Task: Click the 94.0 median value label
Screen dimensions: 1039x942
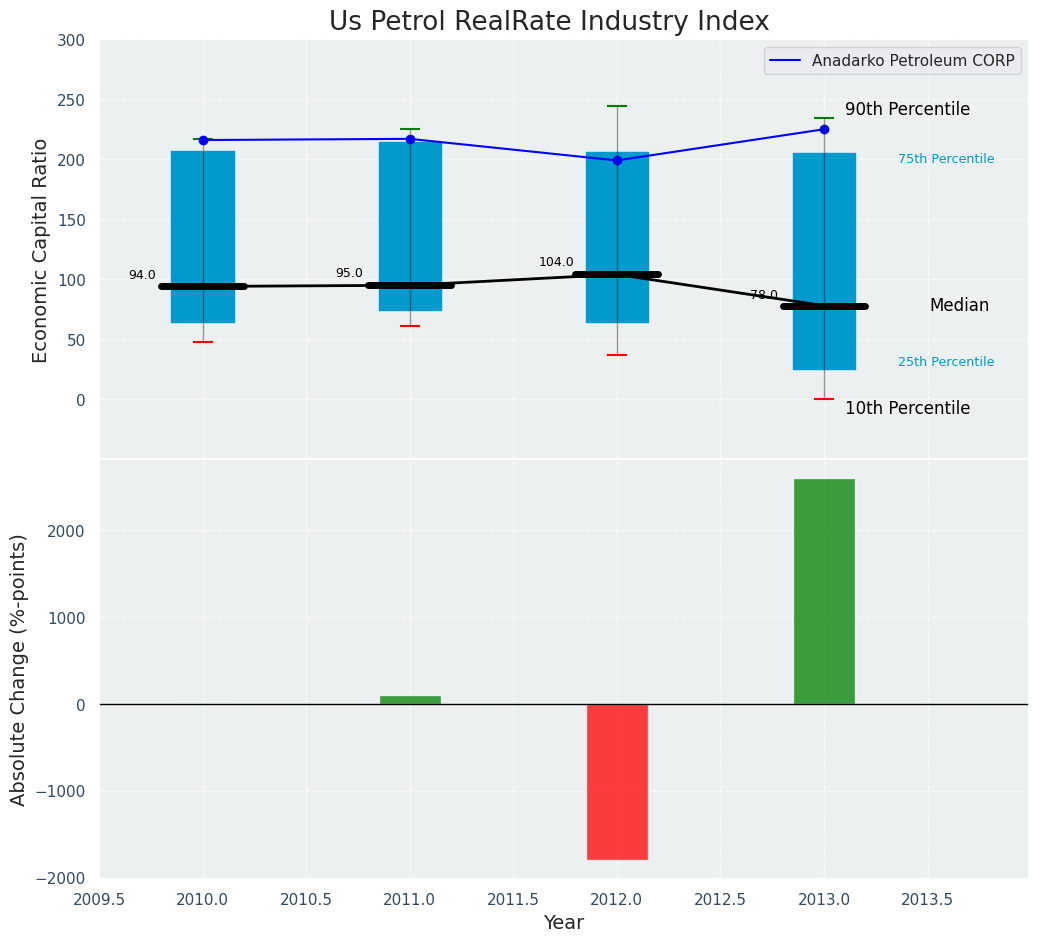Action: pyautogui.click(x=142, y=275)
